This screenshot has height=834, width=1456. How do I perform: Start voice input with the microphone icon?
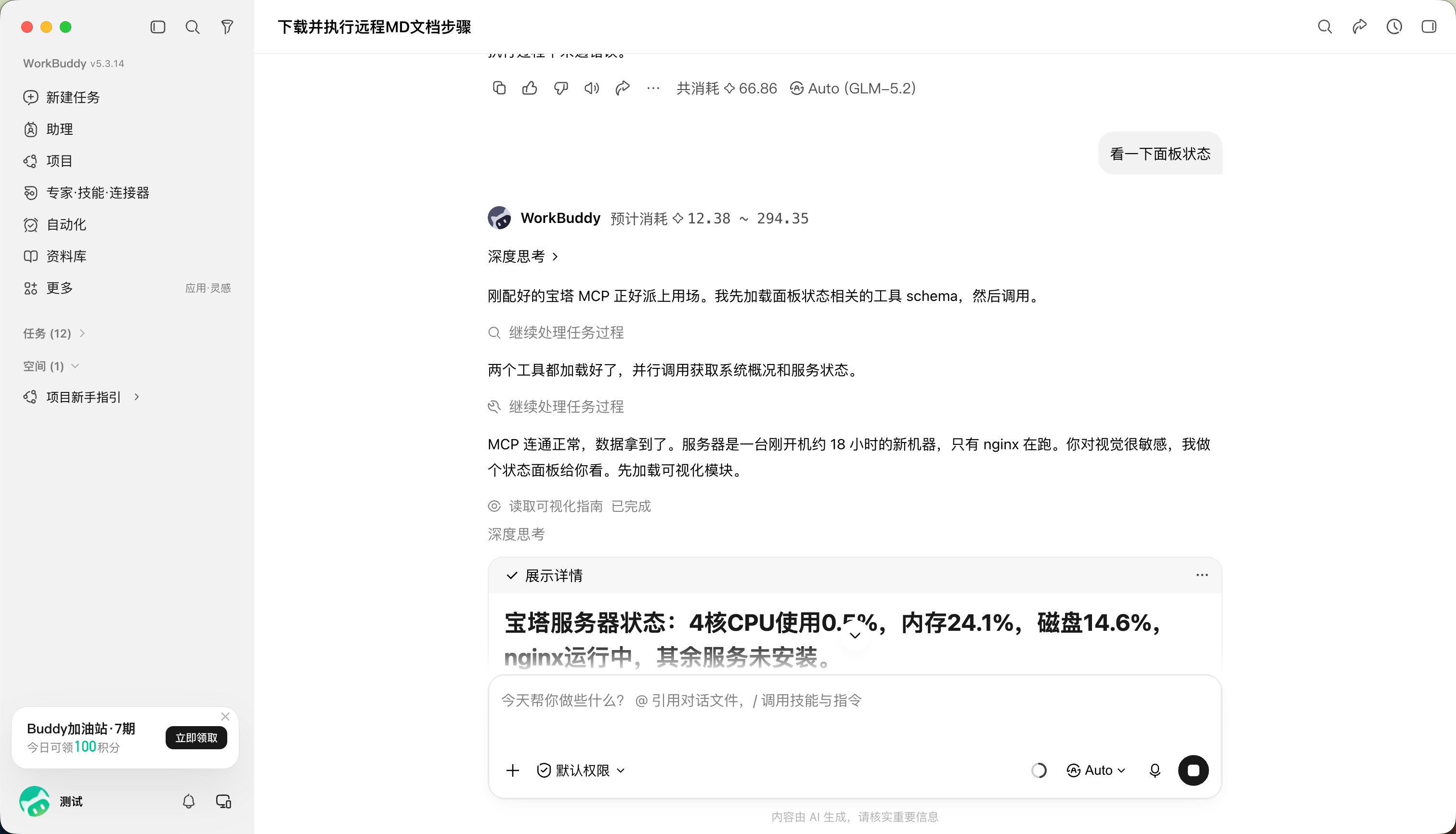tap(1155, 770)
